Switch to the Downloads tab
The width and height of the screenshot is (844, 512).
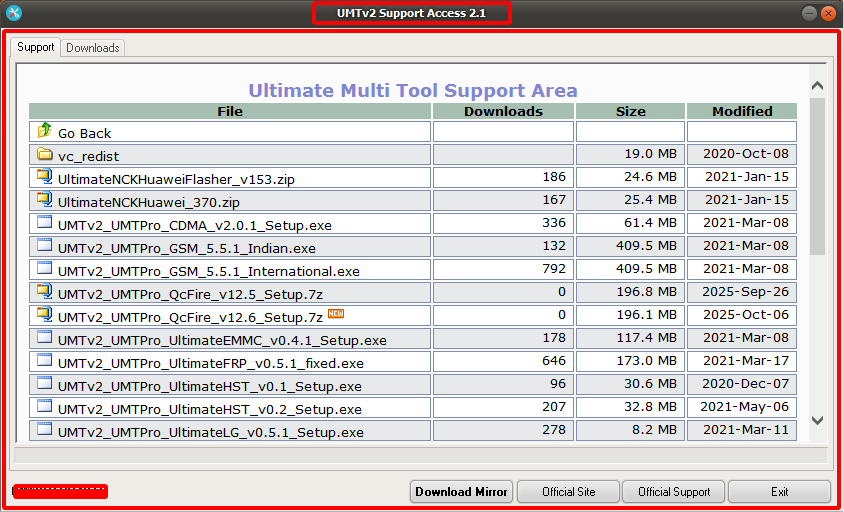pyautogui.click(x=93, y=48)
